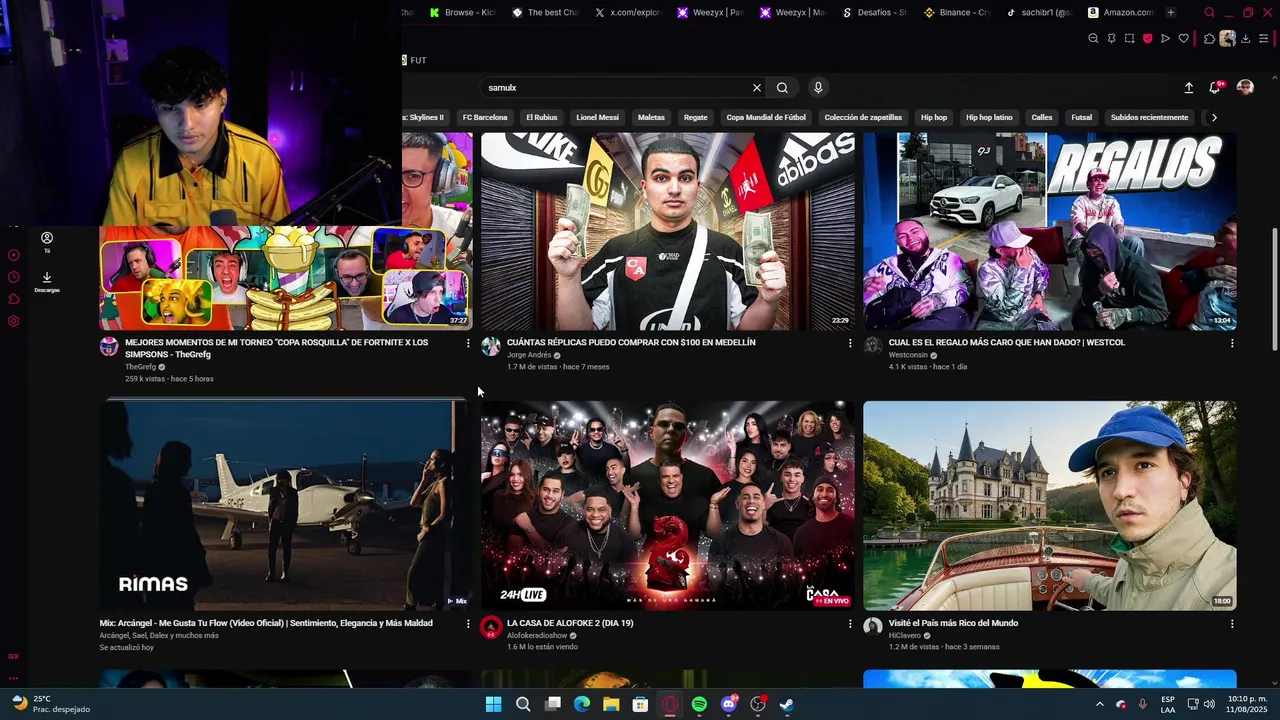Open the Jorge Andrés channel link

point(529,355)
